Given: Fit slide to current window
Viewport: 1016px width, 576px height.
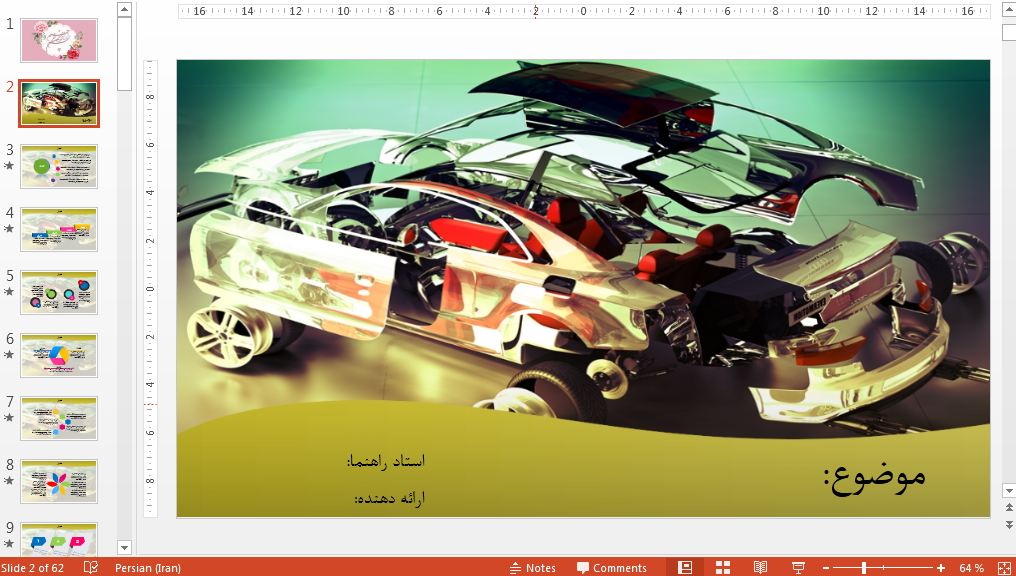Looking at the screenshot, I should click(1004, 567).
